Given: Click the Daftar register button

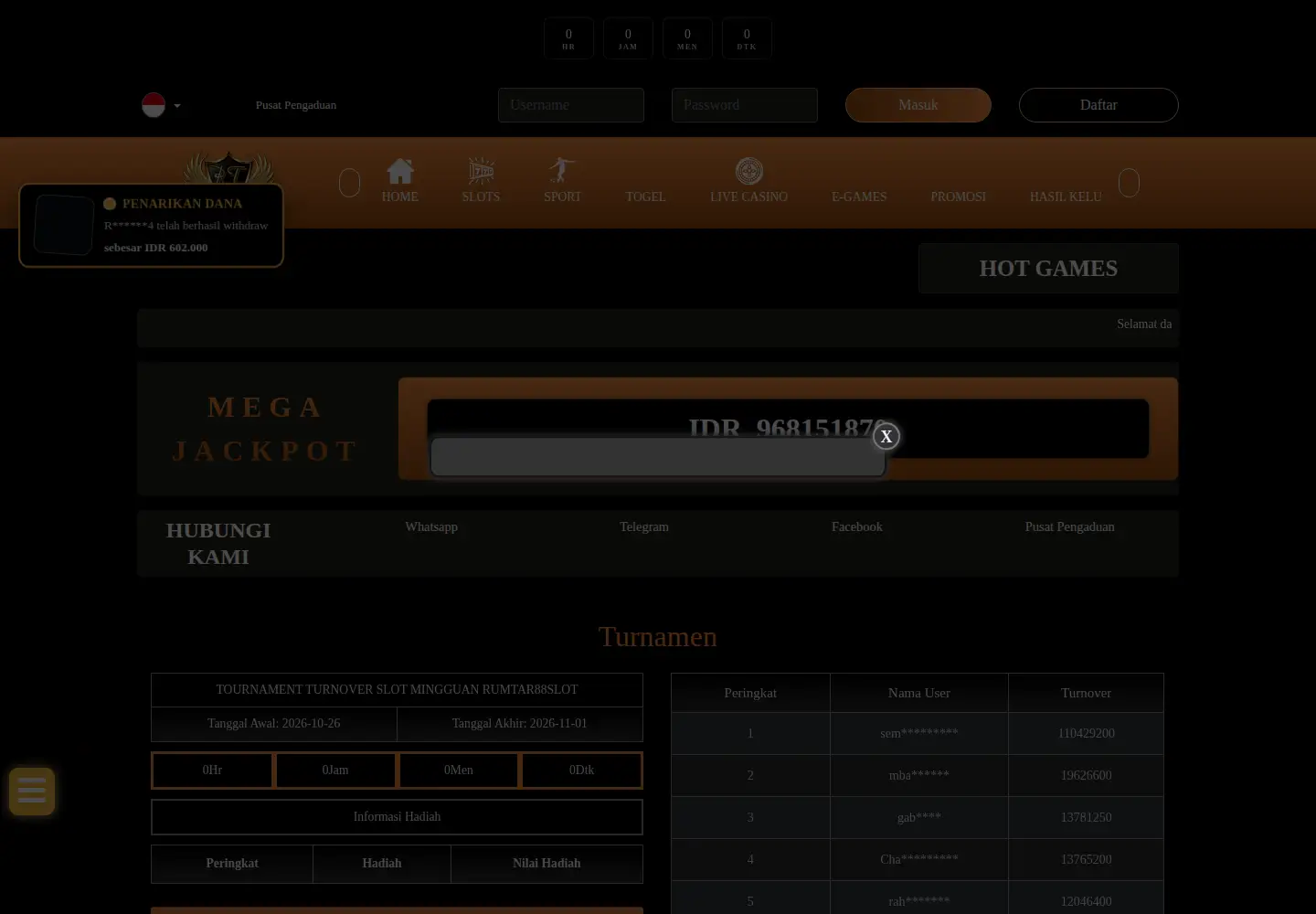Looking at the screenshot, I should pyautogui.click(x=1098, y=105).
